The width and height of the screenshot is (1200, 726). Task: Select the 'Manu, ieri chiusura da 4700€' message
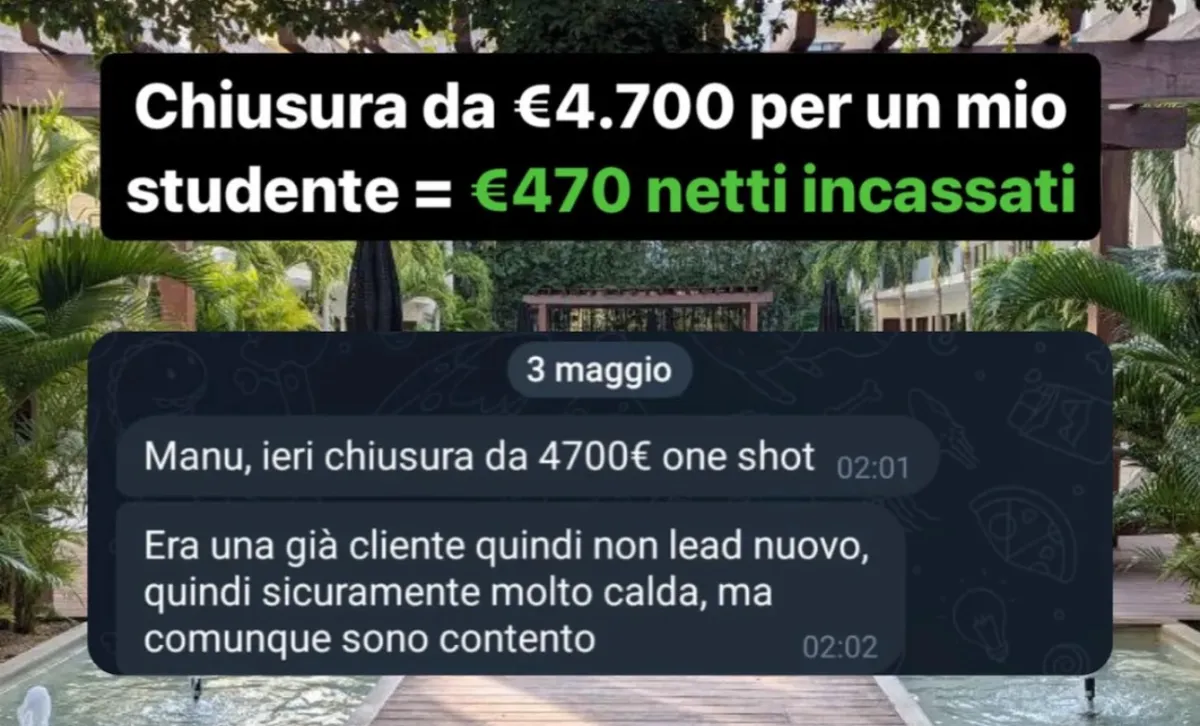tap(527, 458)
